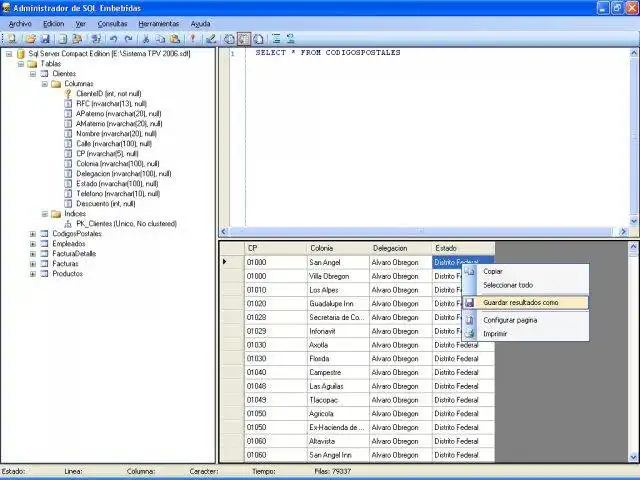Click the Tlacopac cell in Colonia column
The image size is (640, 480).
[338, 400]
